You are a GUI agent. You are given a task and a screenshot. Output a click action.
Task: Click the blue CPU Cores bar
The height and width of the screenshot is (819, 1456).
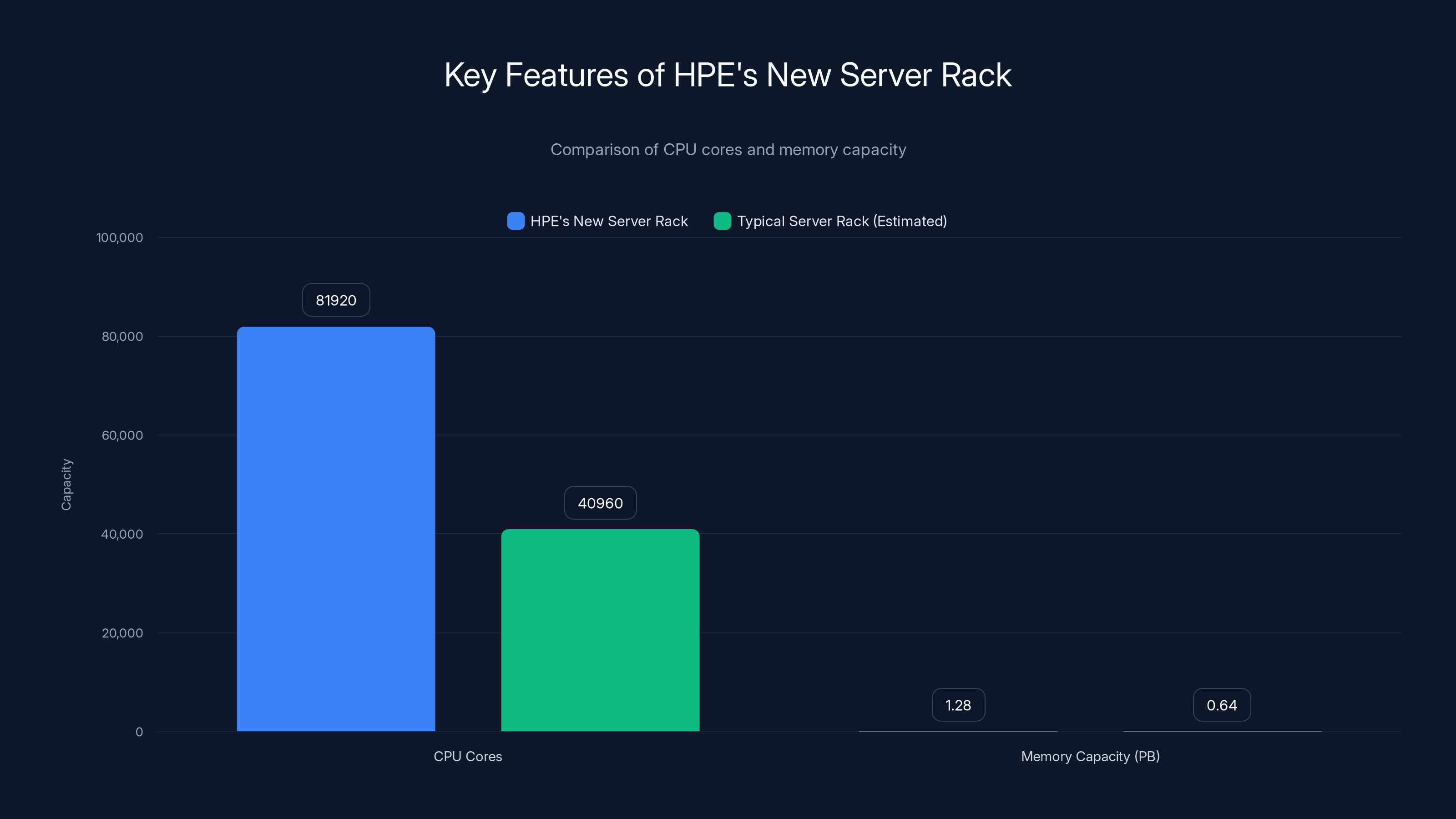[336, 529]
